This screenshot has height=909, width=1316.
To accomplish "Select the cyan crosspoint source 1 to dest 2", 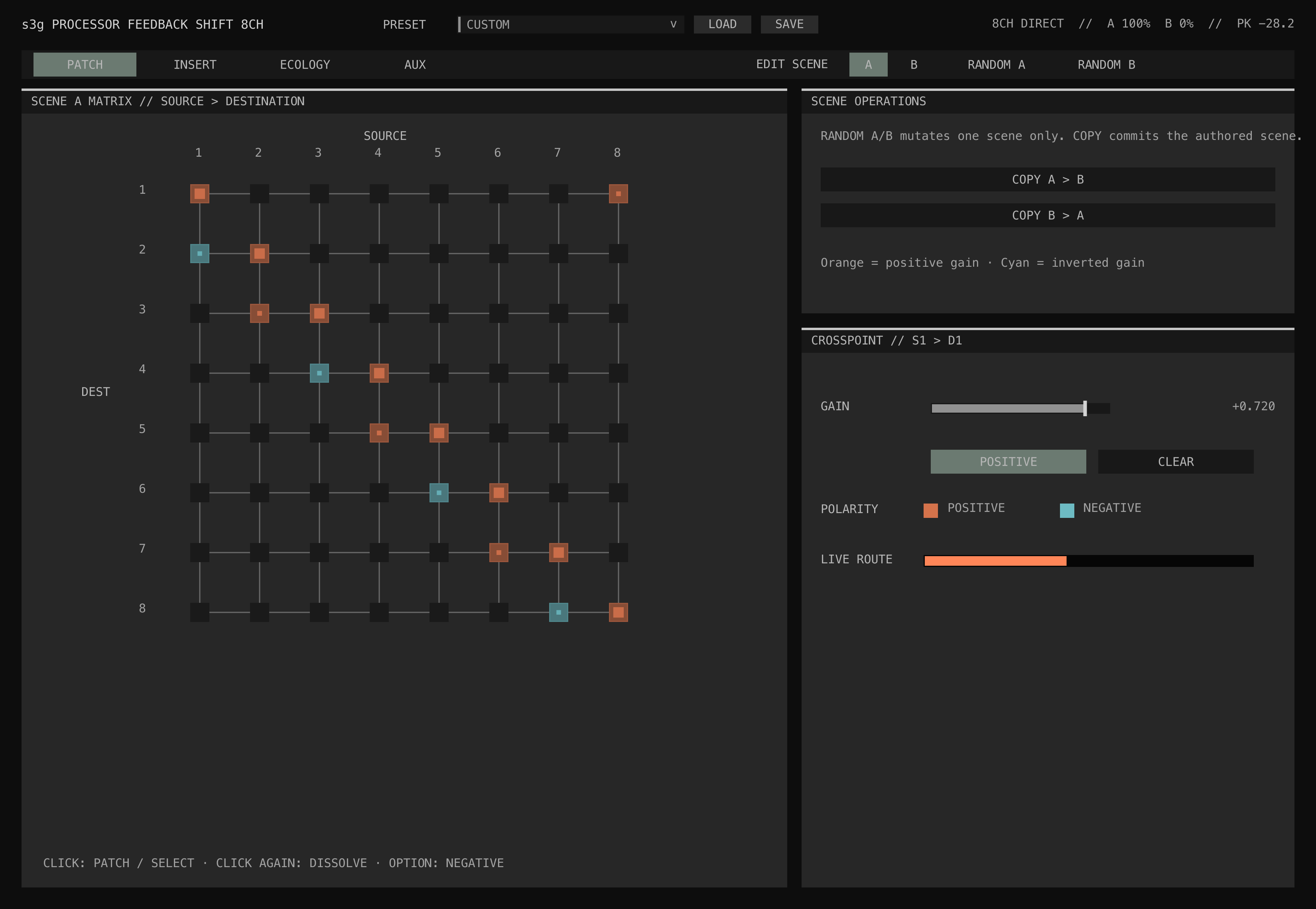I will (199, 254).
